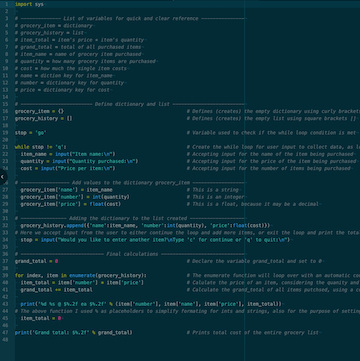
Task: Click comment '# item_name = name of grocery item purchased'
Action: [78, 54]
